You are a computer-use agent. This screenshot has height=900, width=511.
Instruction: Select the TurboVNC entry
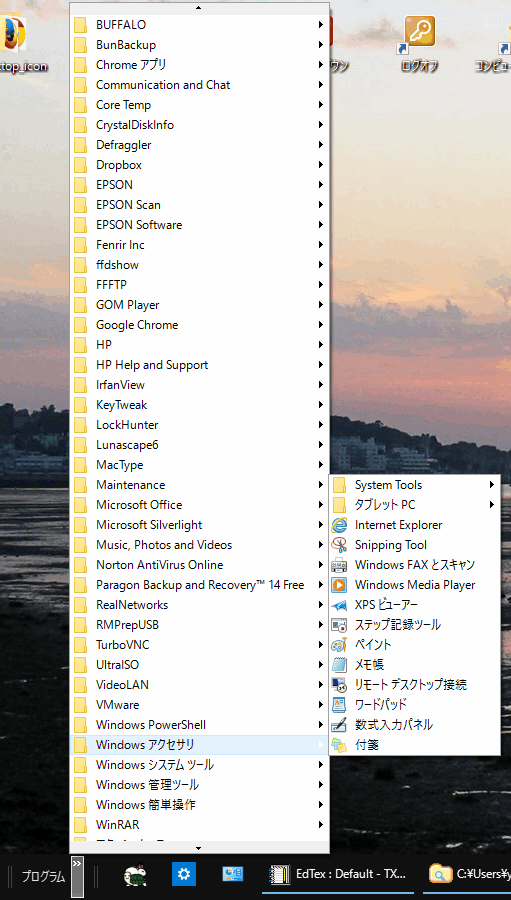click(199, 645)
